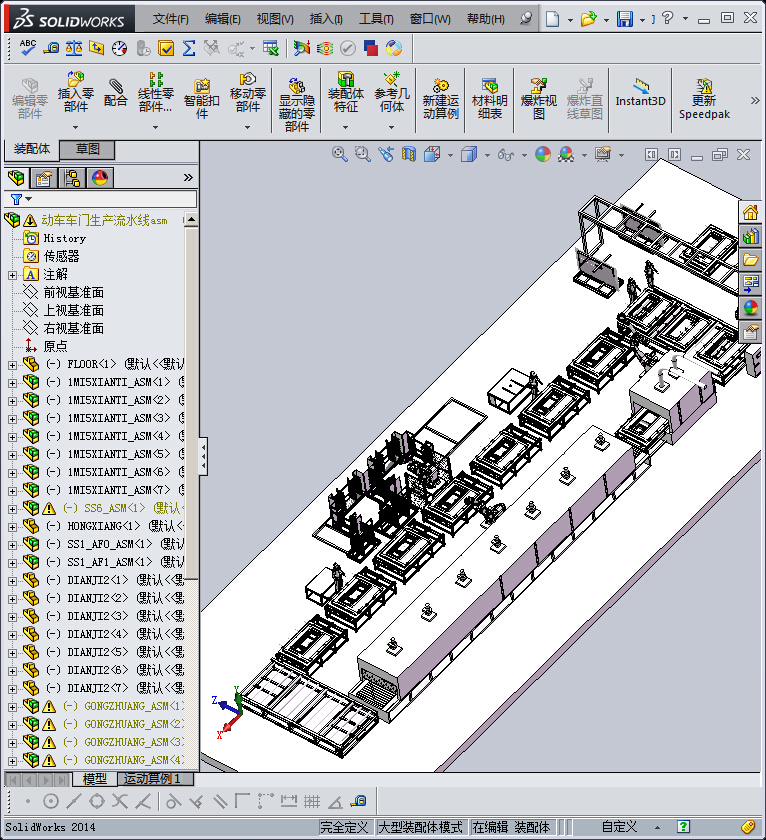Viewport: 766px width, 840px height.
Task: Open 文件(F) menu
Action: click(170, 19)
